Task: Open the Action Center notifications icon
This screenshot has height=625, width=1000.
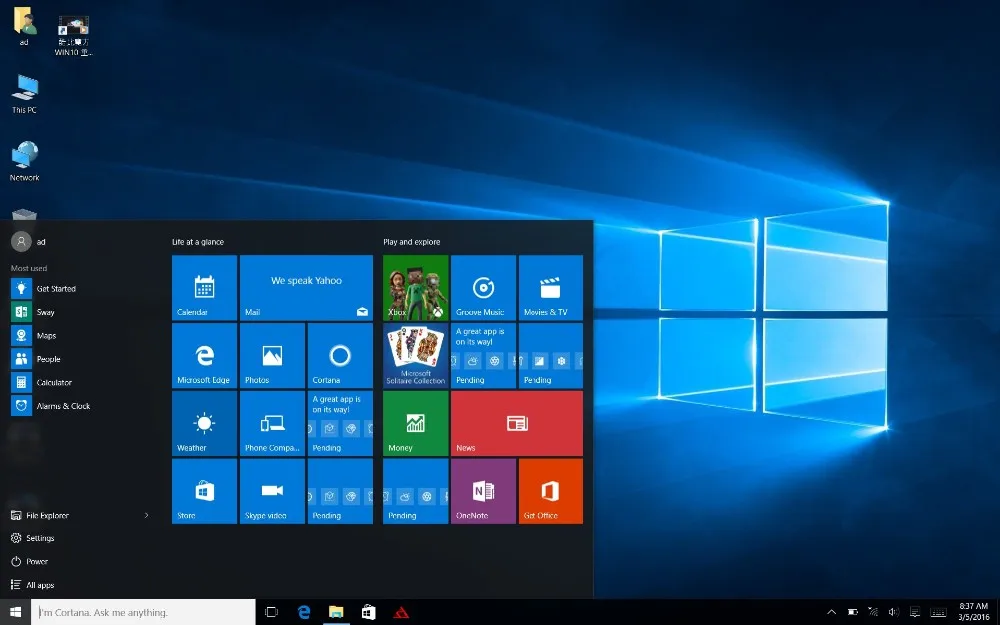Action: (x=915, y=612)
